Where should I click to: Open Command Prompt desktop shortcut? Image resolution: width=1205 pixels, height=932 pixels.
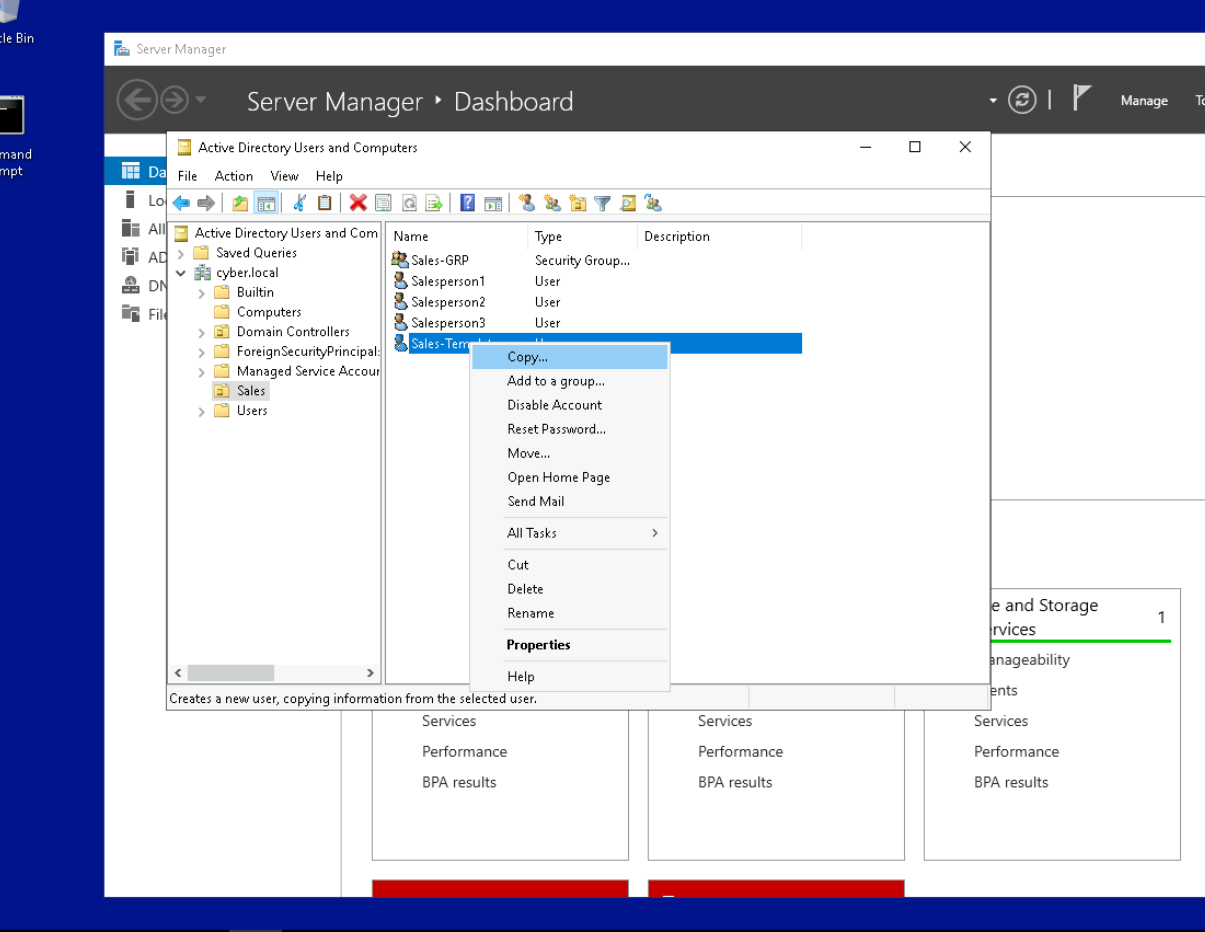click(10, 137)
